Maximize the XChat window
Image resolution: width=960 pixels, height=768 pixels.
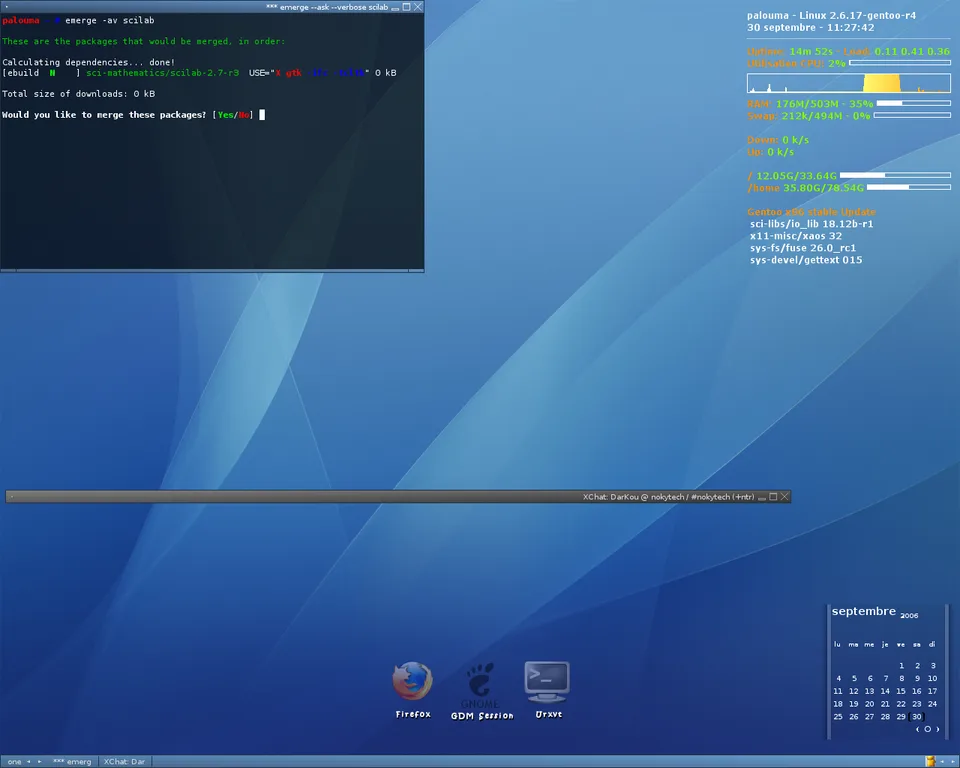[773, 497]
